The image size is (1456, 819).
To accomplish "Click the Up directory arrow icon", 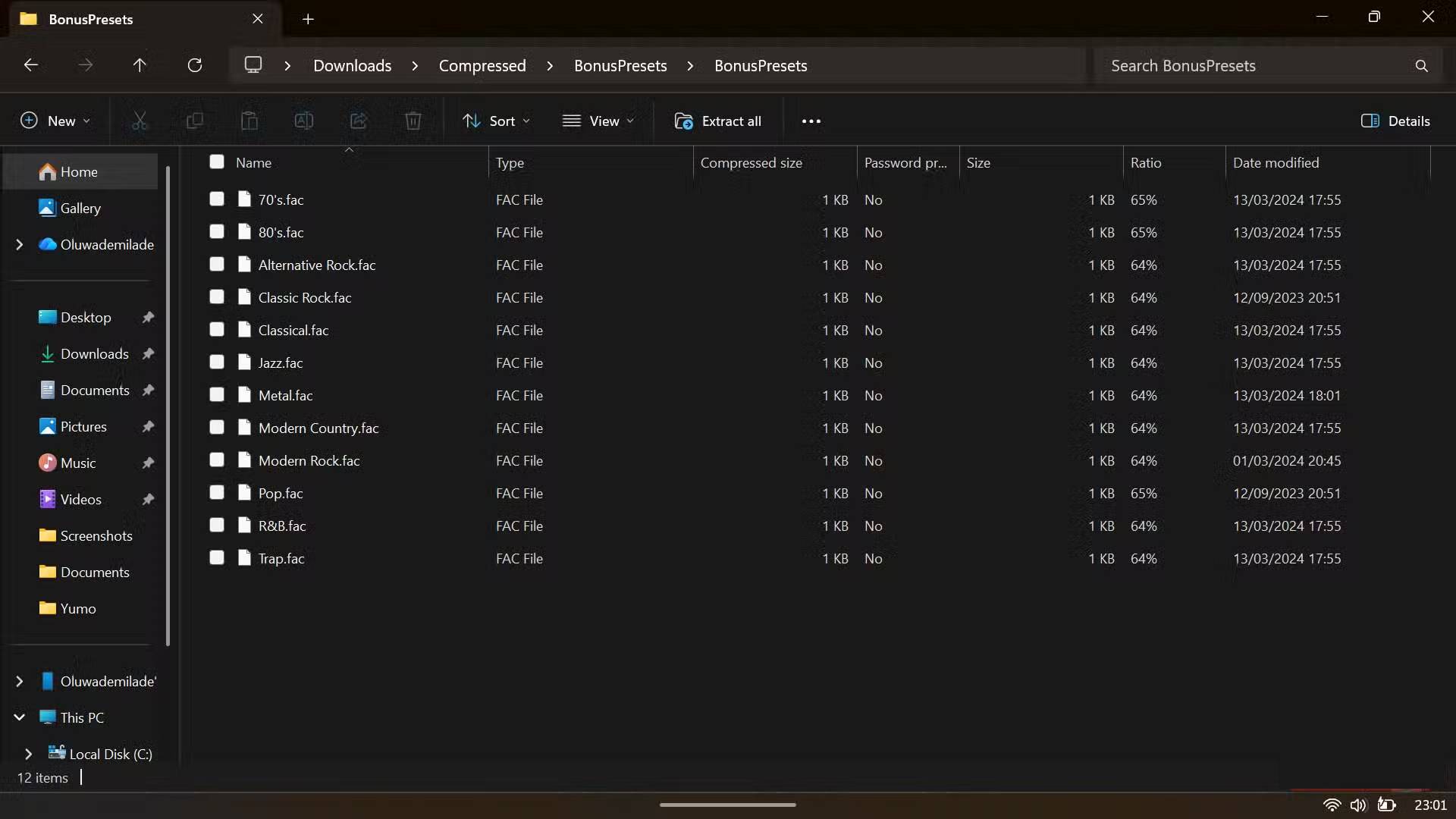I will pyautogui.click(x=140, y=65).
